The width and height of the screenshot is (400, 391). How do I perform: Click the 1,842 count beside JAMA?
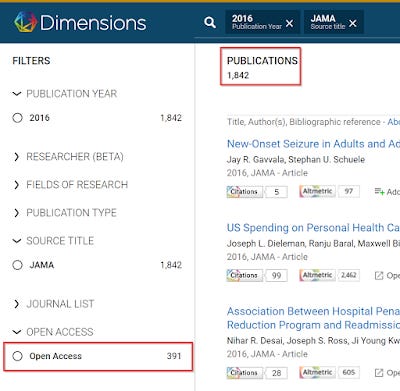(171, 265)
